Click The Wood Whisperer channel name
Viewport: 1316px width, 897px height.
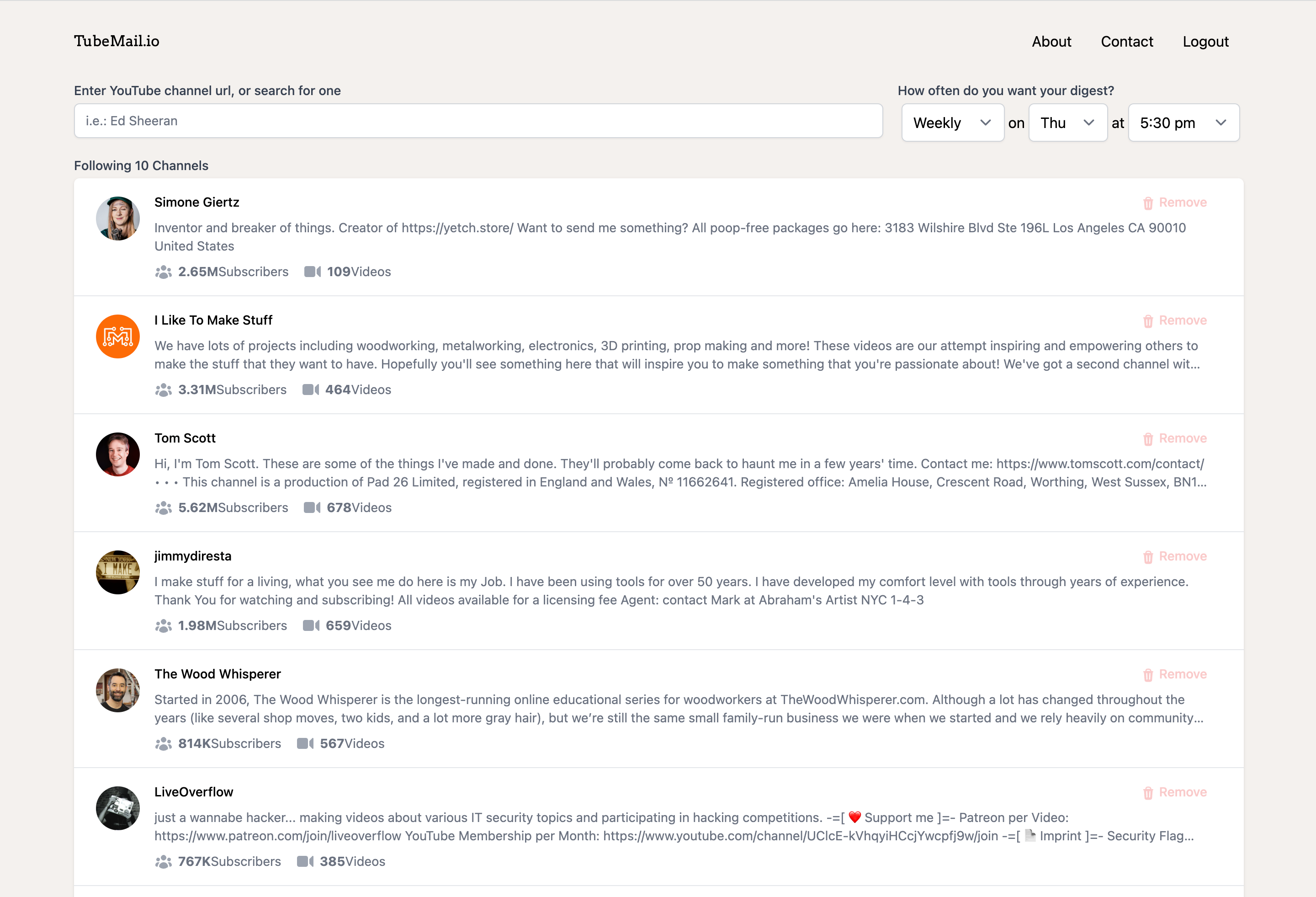click(x=218, y=674)
